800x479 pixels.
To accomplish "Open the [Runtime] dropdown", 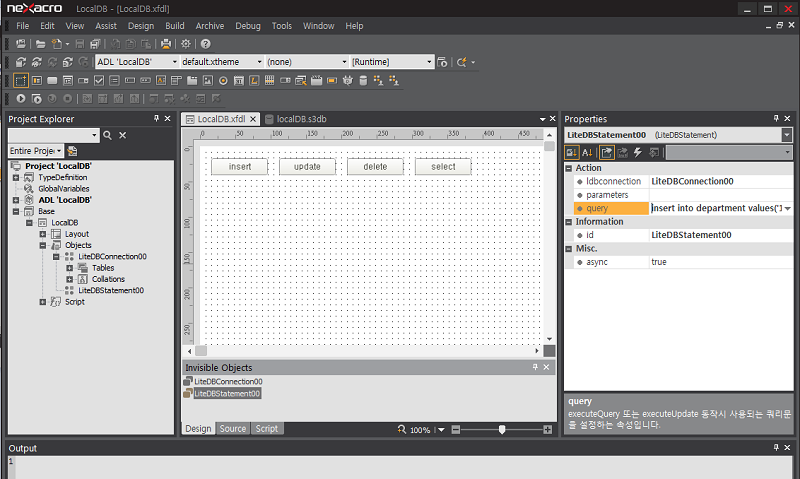I will [429, 62].
